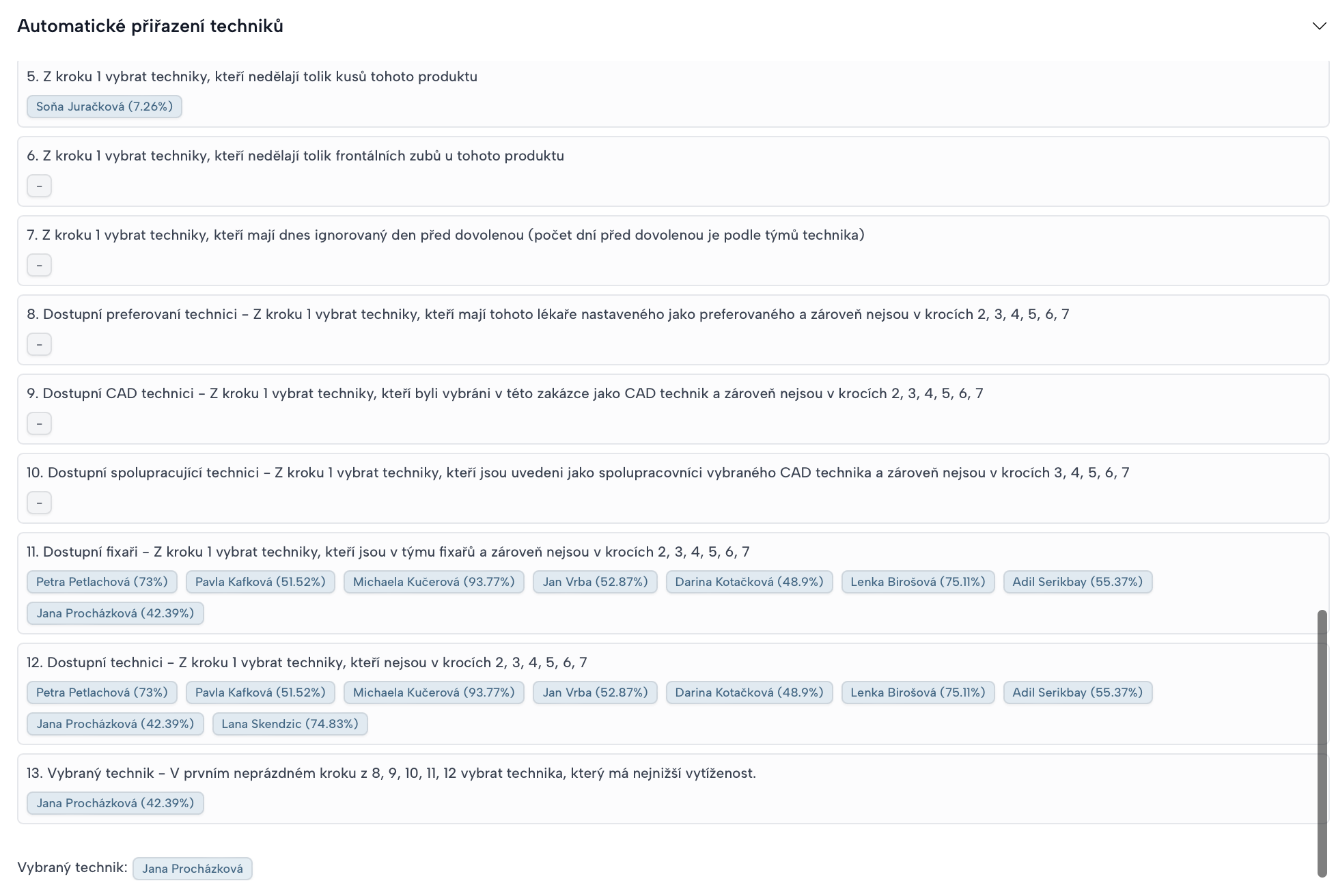Screen dimensions: 1336x896
Task: Collapse the Automatické přiřazení techniků section chevron
Action: pos(1318,26)
